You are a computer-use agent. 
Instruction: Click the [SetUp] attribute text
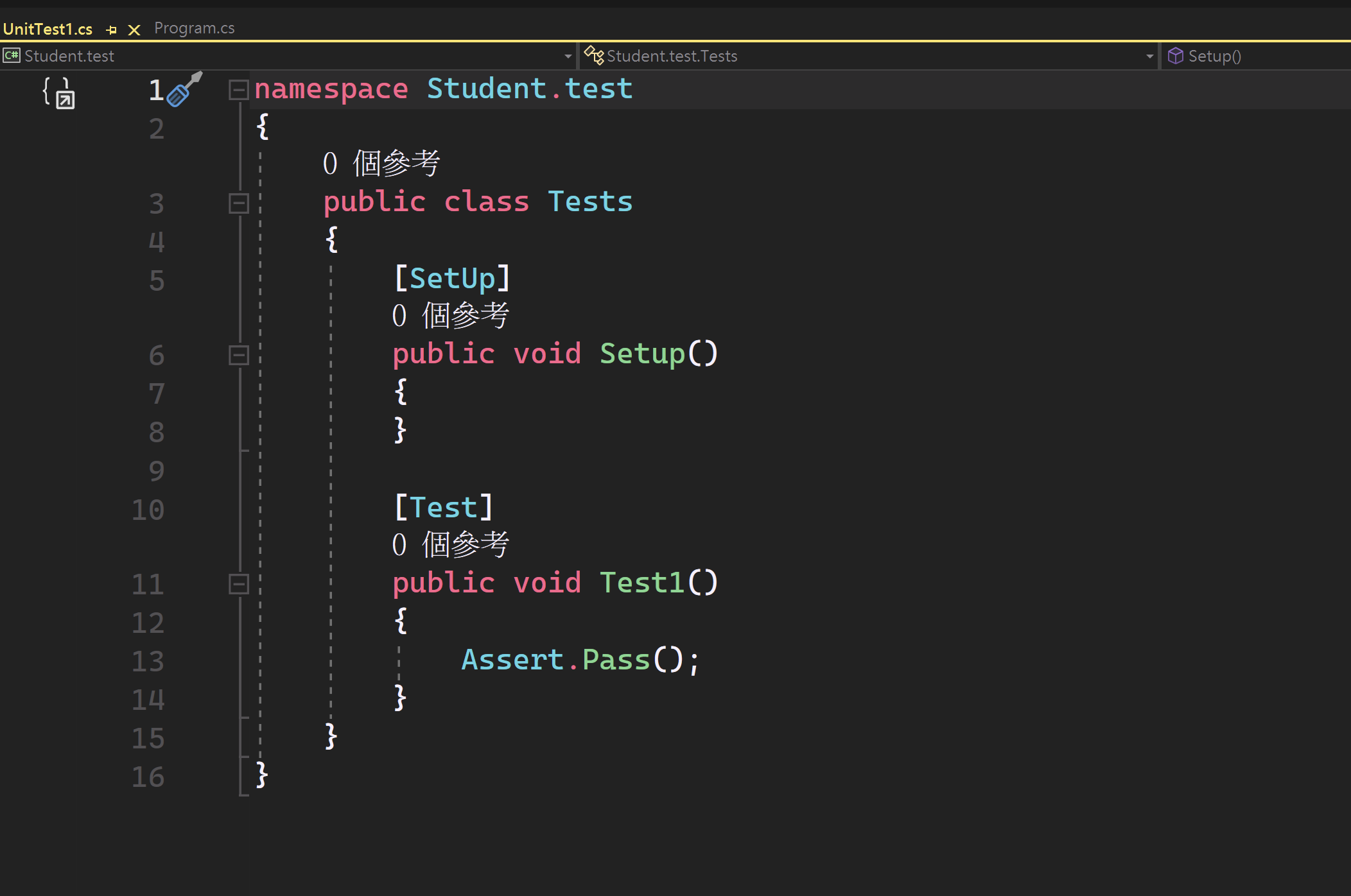pyautogui.click(x=452, y=278)
